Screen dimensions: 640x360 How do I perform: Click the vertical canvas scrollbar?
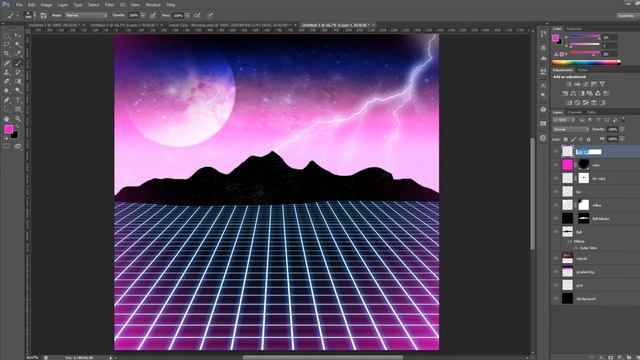click(532, 194)
